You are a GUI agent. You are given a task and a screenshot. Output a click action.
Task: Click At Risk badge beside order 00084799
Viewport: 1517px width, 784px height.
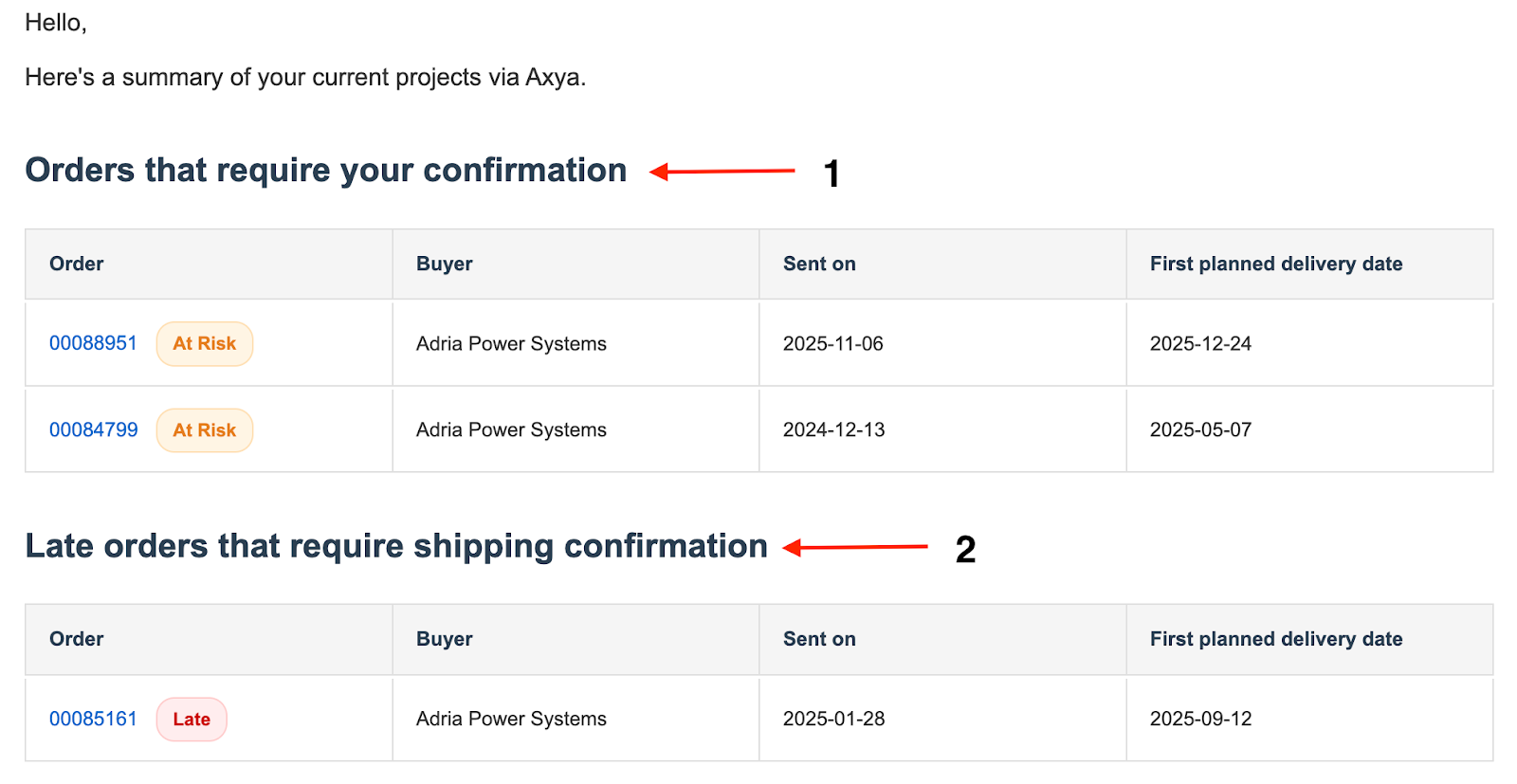(x=204, y=430)
